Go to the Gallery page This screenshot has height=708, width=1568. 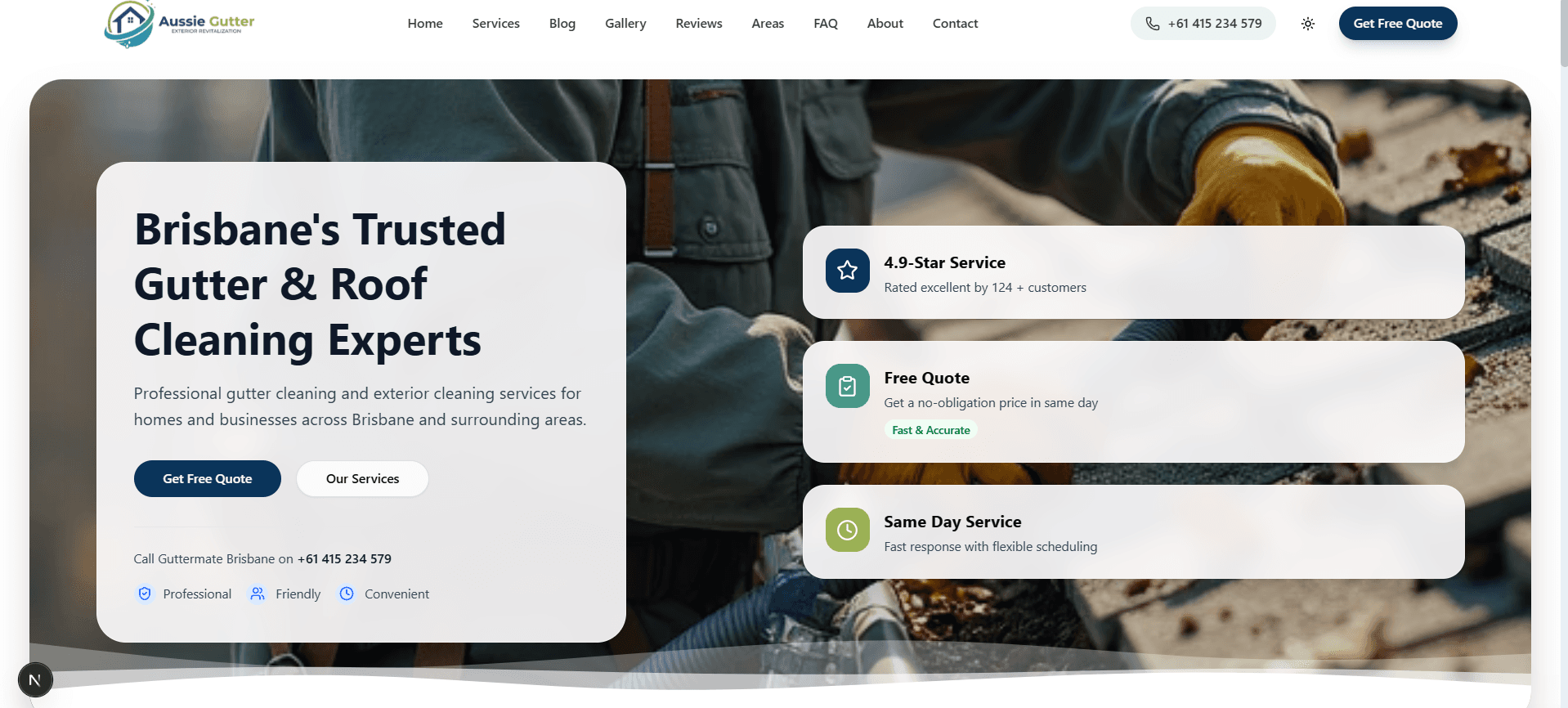coord(625,24)
